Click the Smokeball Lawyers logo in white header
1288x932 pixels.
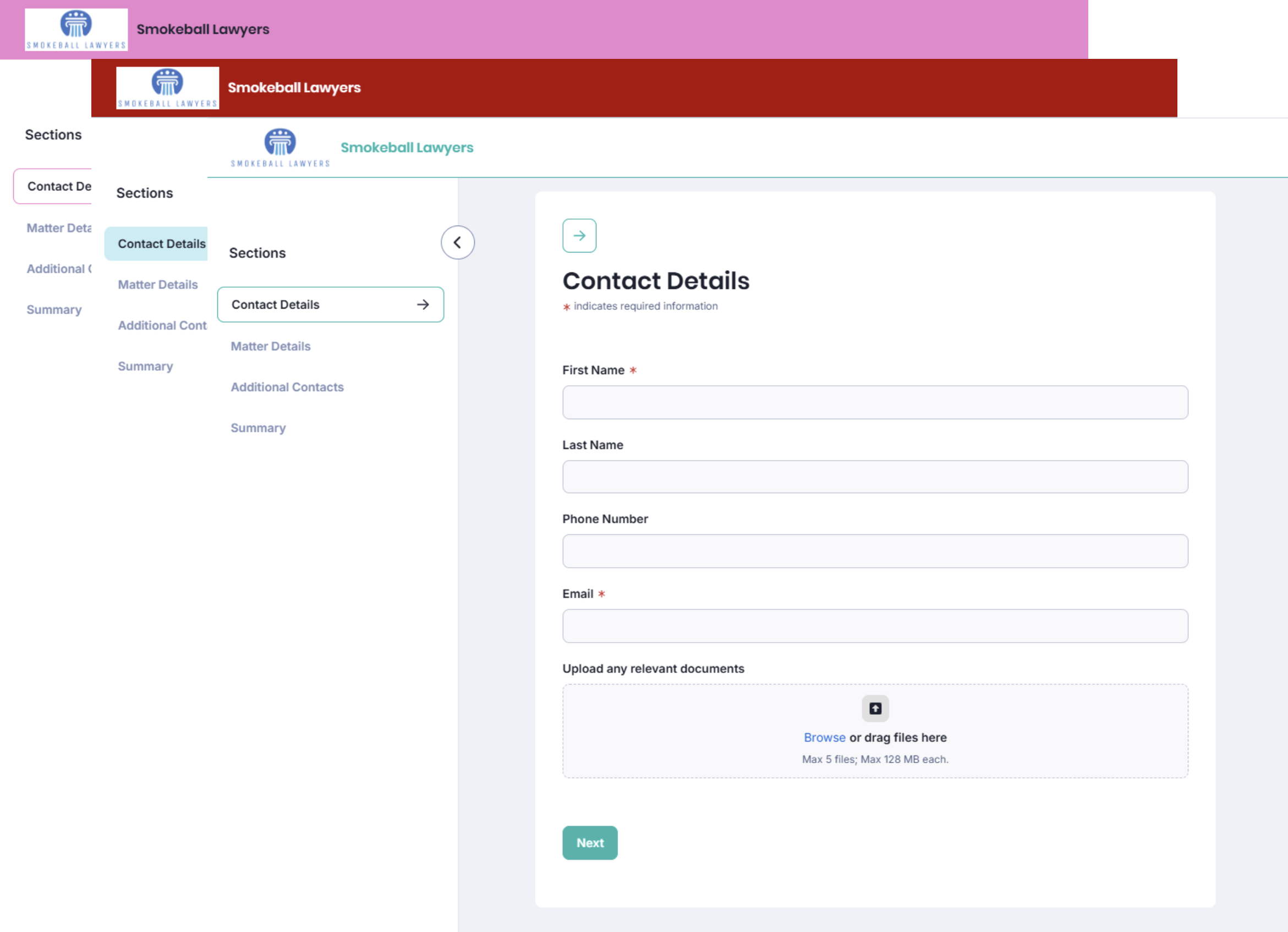pyautogui.click(x=280, y=147)
